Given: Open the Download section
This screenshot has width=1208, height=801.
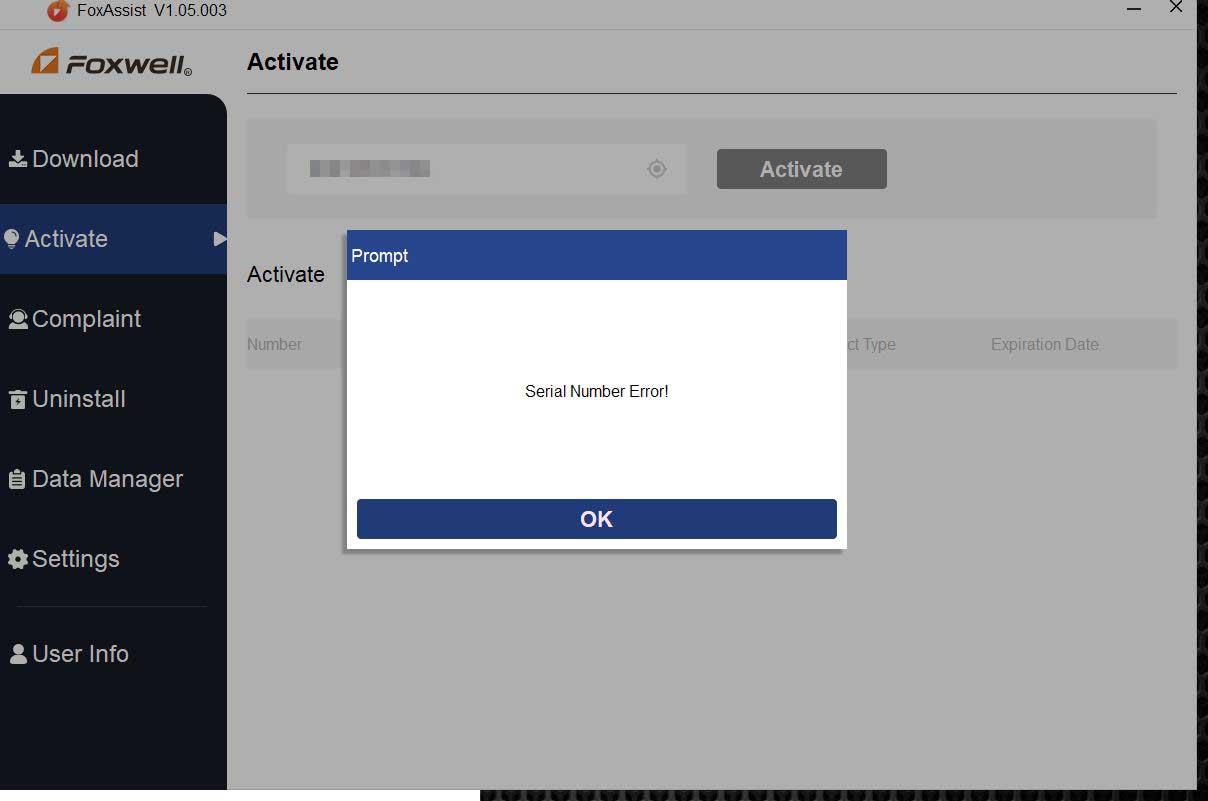Looking at the screenshot, I should pyautogui.click(x=113, y=159).
